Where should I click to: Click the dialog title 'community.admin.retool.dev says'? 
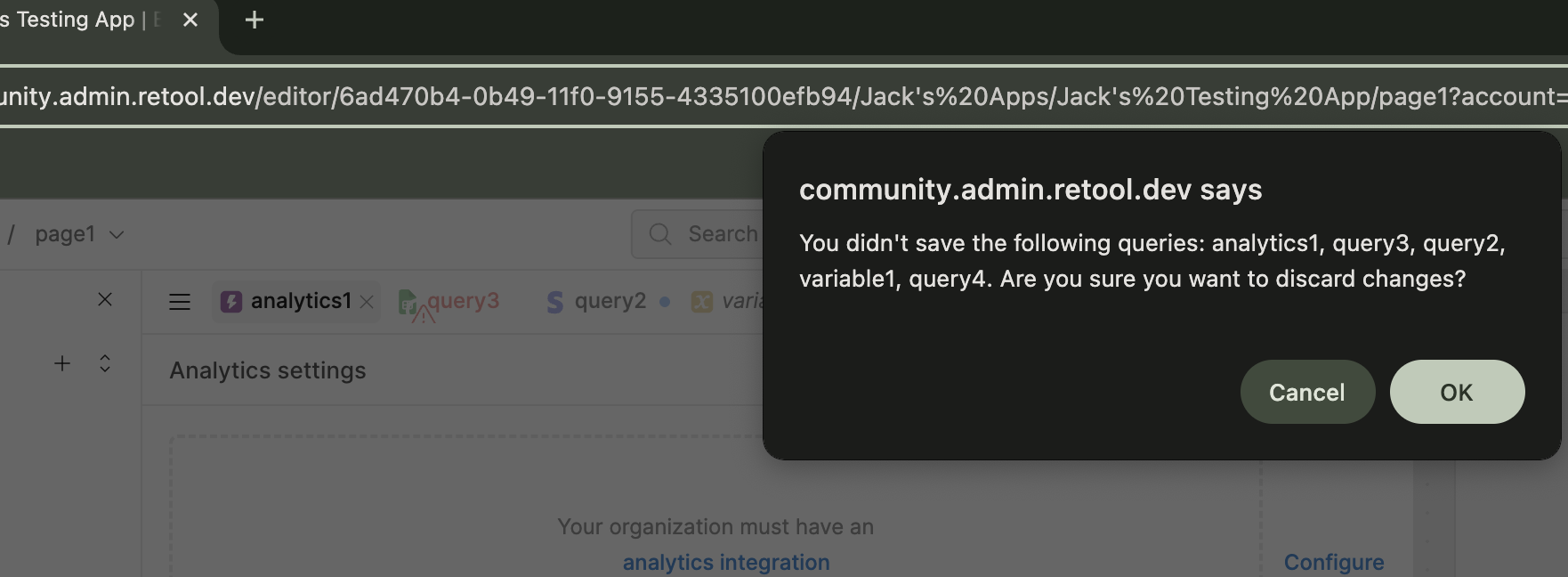(1031, 190)
